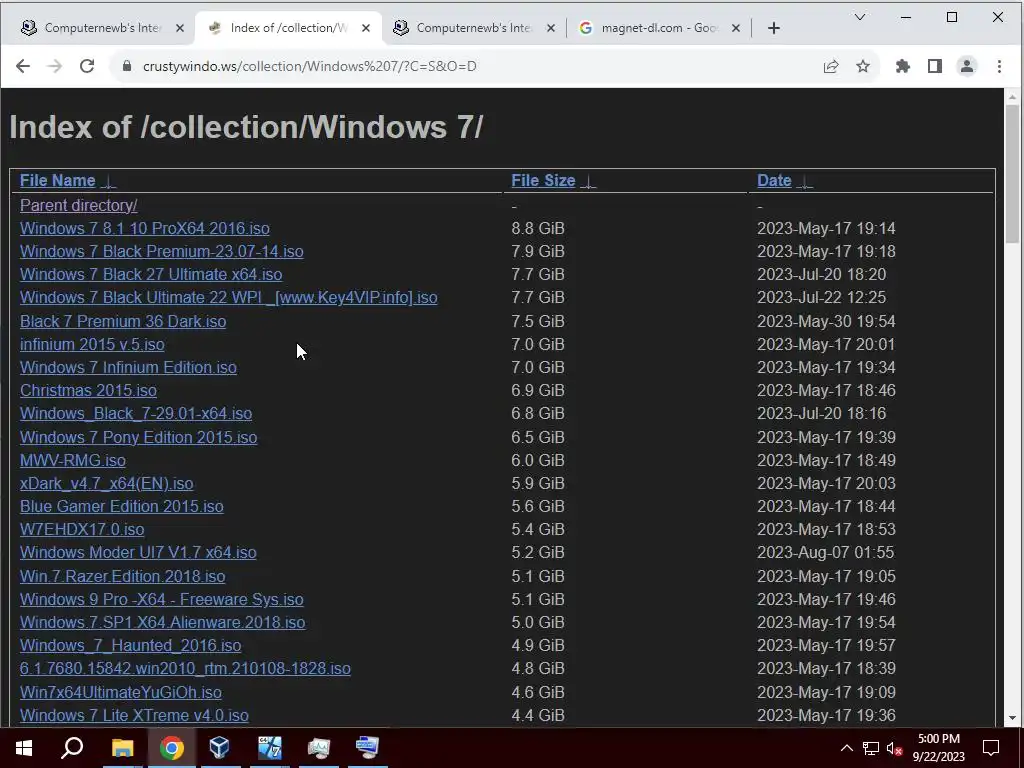1024x768 pixels.
Task: Open taskbar search magnifier
Action: pyautogui.click(x=72, y=747)
